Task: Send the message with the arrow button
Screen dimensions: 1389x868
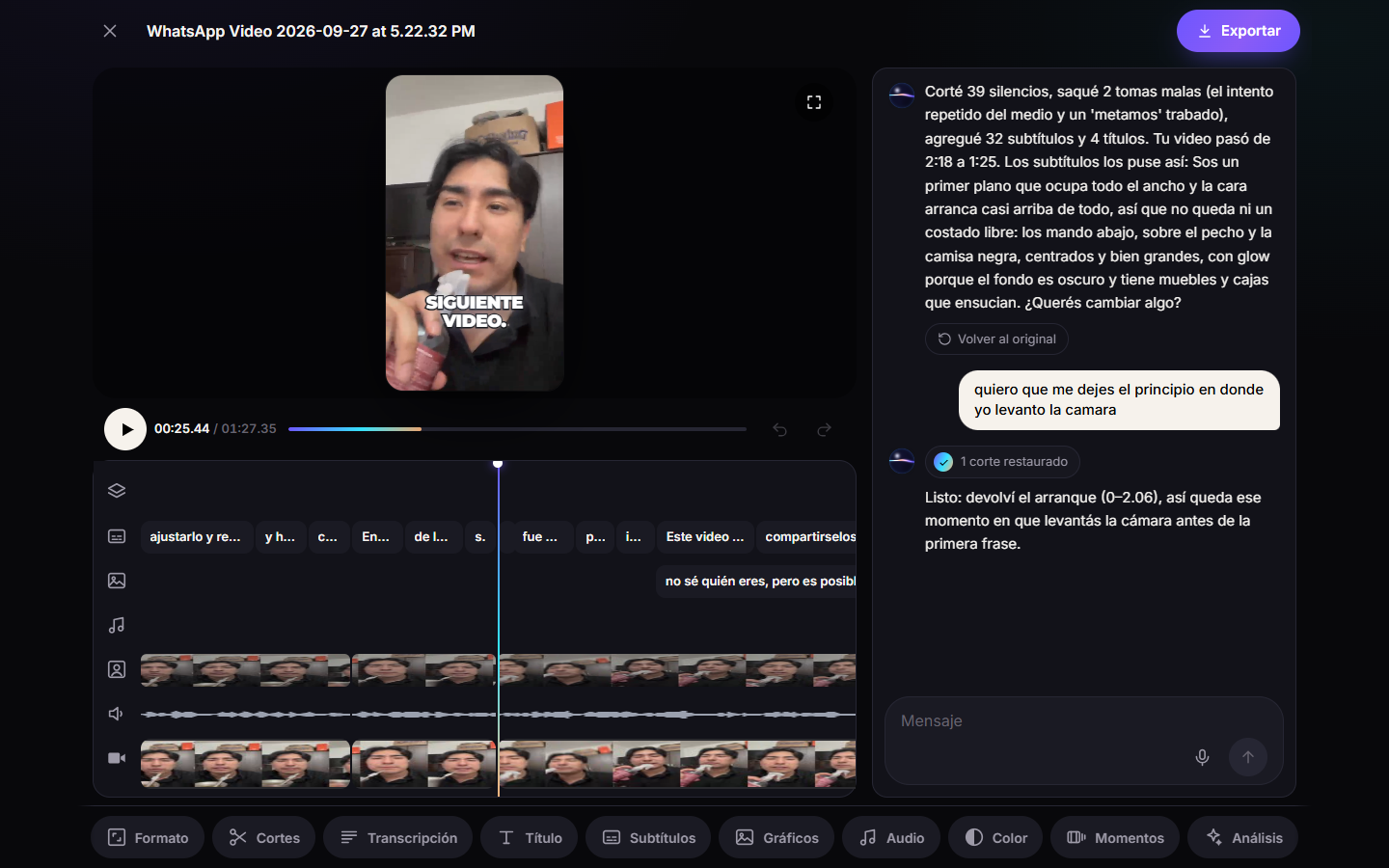Action: 1248,757
